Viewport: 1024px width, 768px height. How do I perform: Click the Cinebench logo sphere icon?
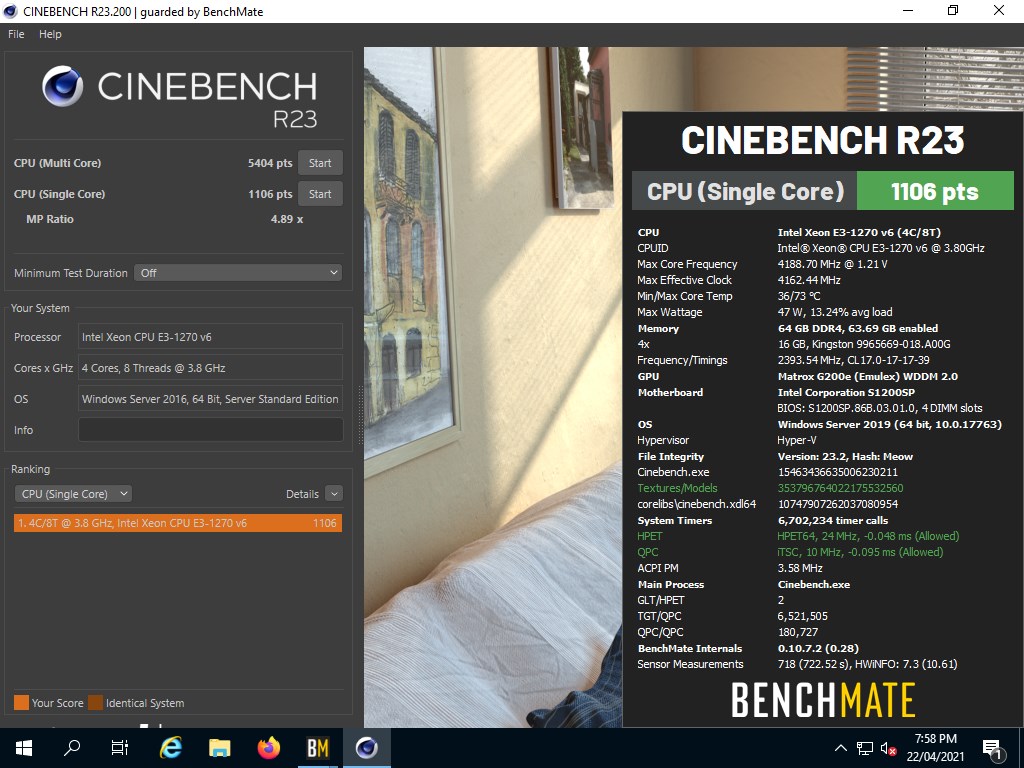tap(63, 86)
